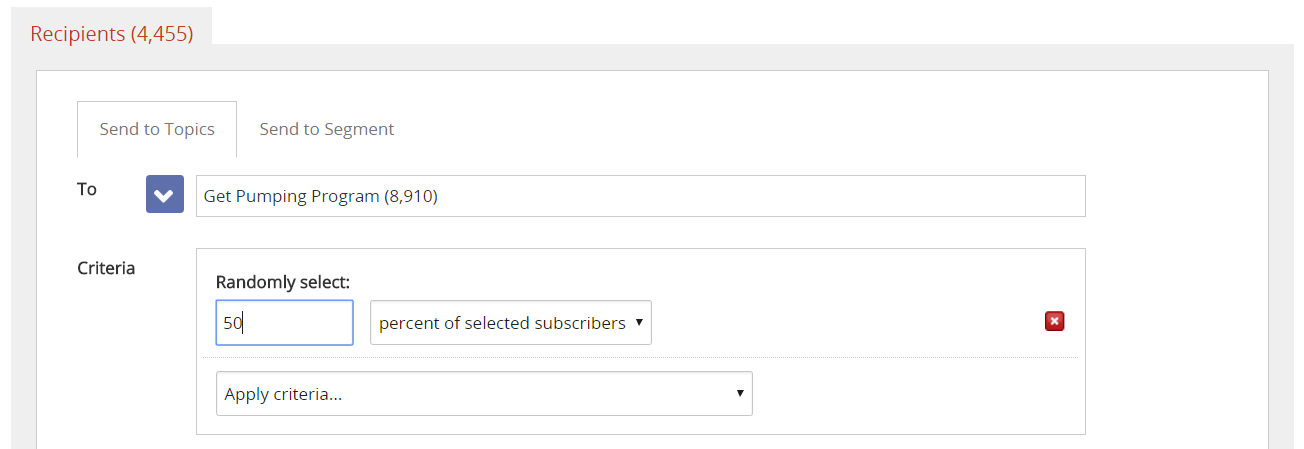The width and height of the screenshot is (1304, 449).
Task: Switch to the Send to Segment tab
Action: click(x=326, y=129)
